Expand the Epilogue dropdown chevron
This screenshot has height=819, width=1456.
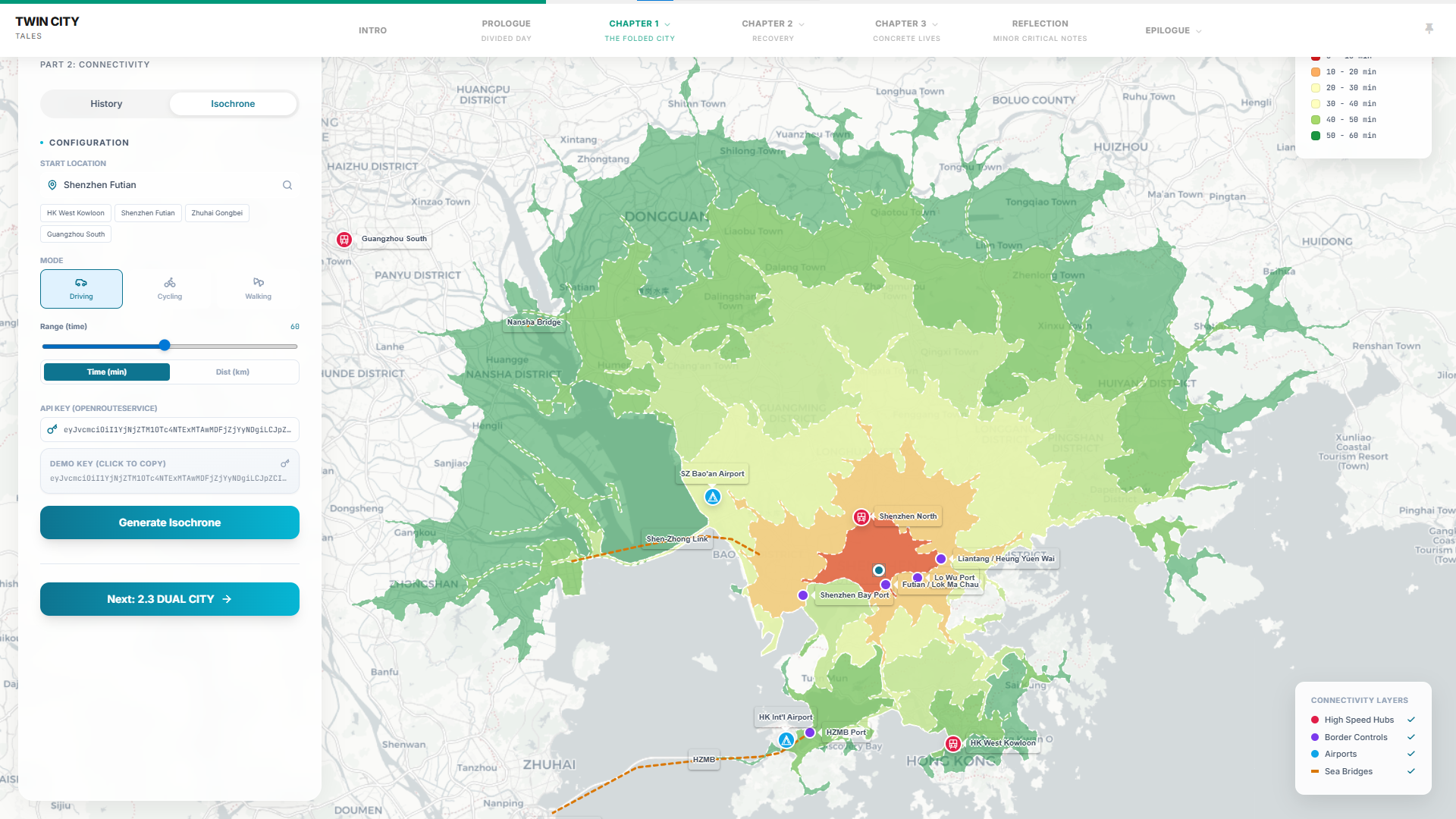(1199, 31)
